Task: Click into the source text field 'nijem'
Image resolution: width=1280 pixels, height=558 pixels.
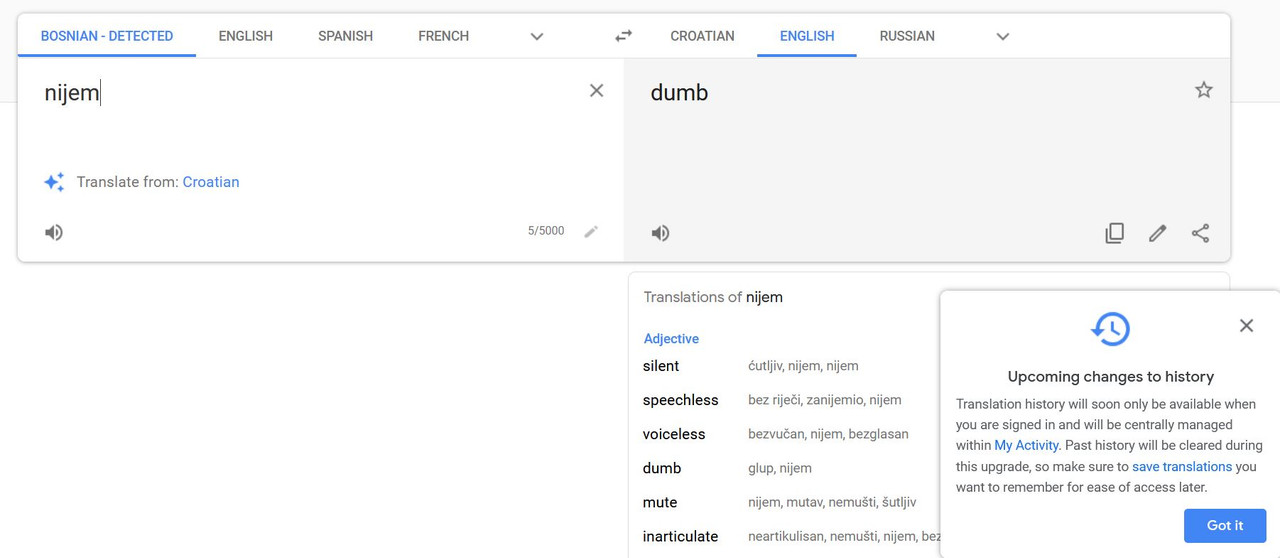Action: click(x=72, y=93)
